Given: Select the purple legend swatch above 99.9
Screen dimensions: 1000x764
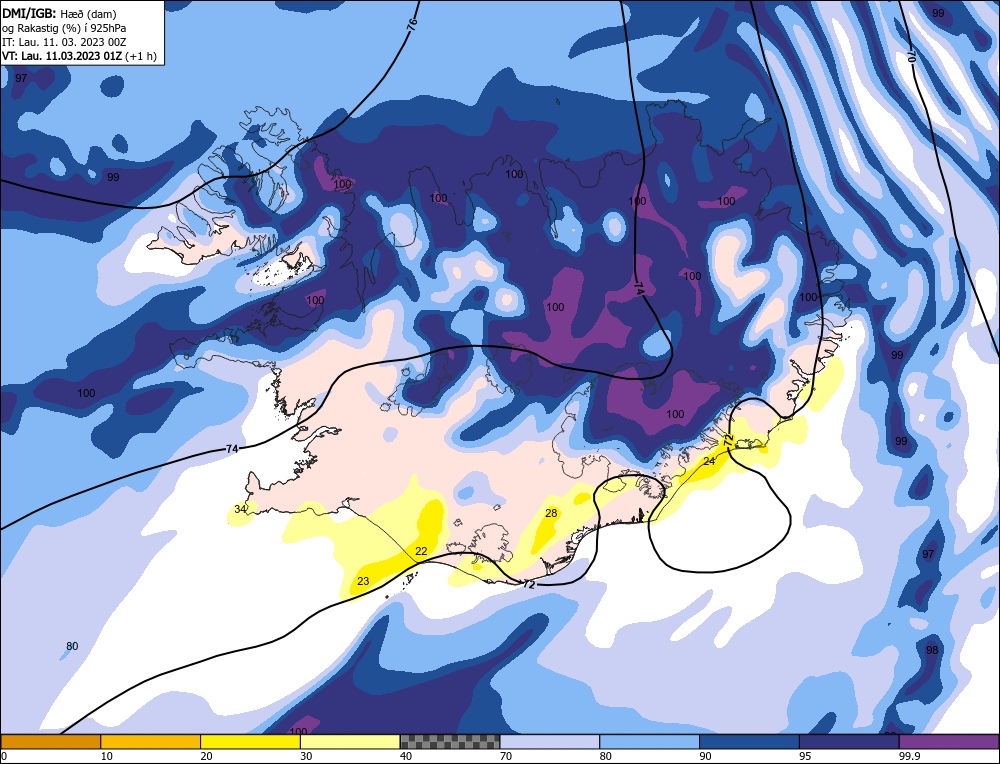Looking at the screenshot, I should pos(949,741).
